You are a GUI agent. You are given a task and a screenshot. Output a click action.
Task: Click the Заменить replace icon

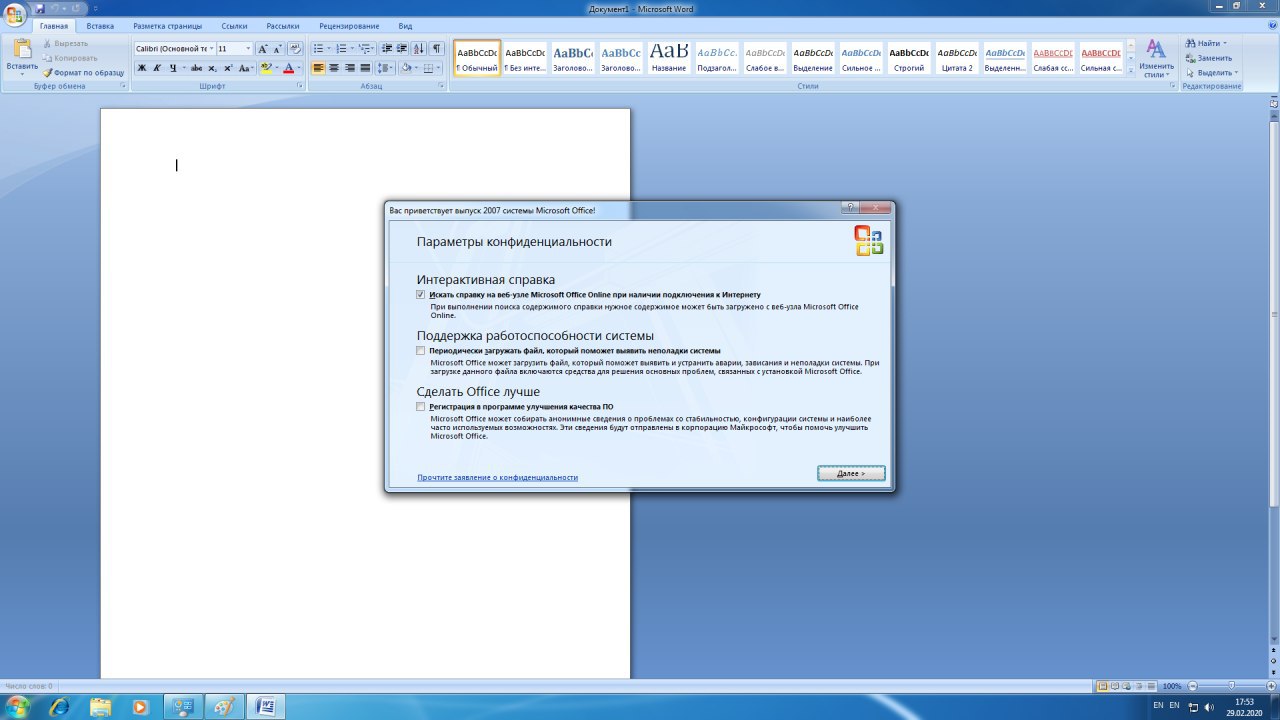click(x=1191, y=58)
